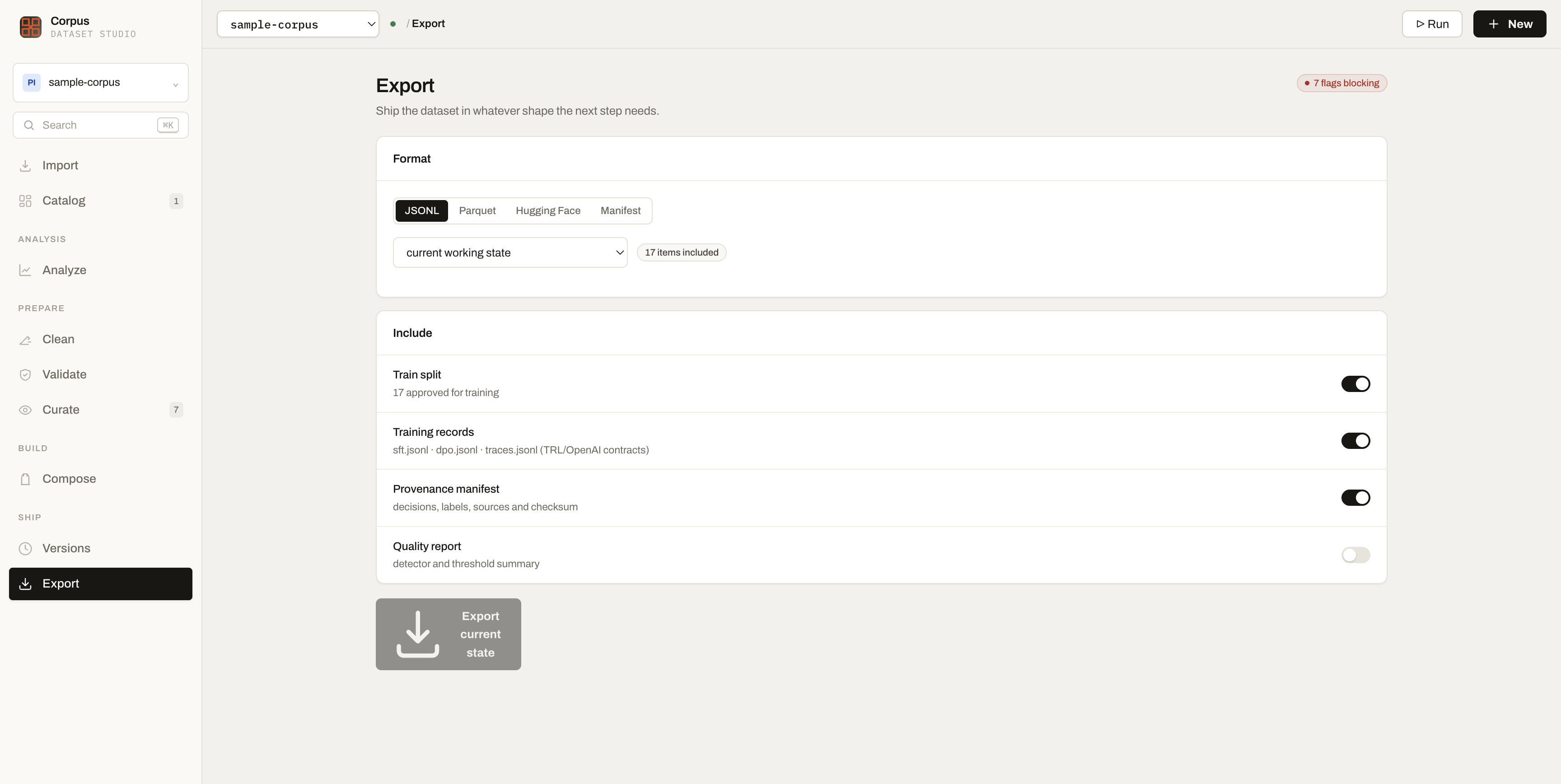Viewport: 1561px width, 784px height.
Task: Click the DATASET STUDIO subtitle text
Action: coord(93,34)
